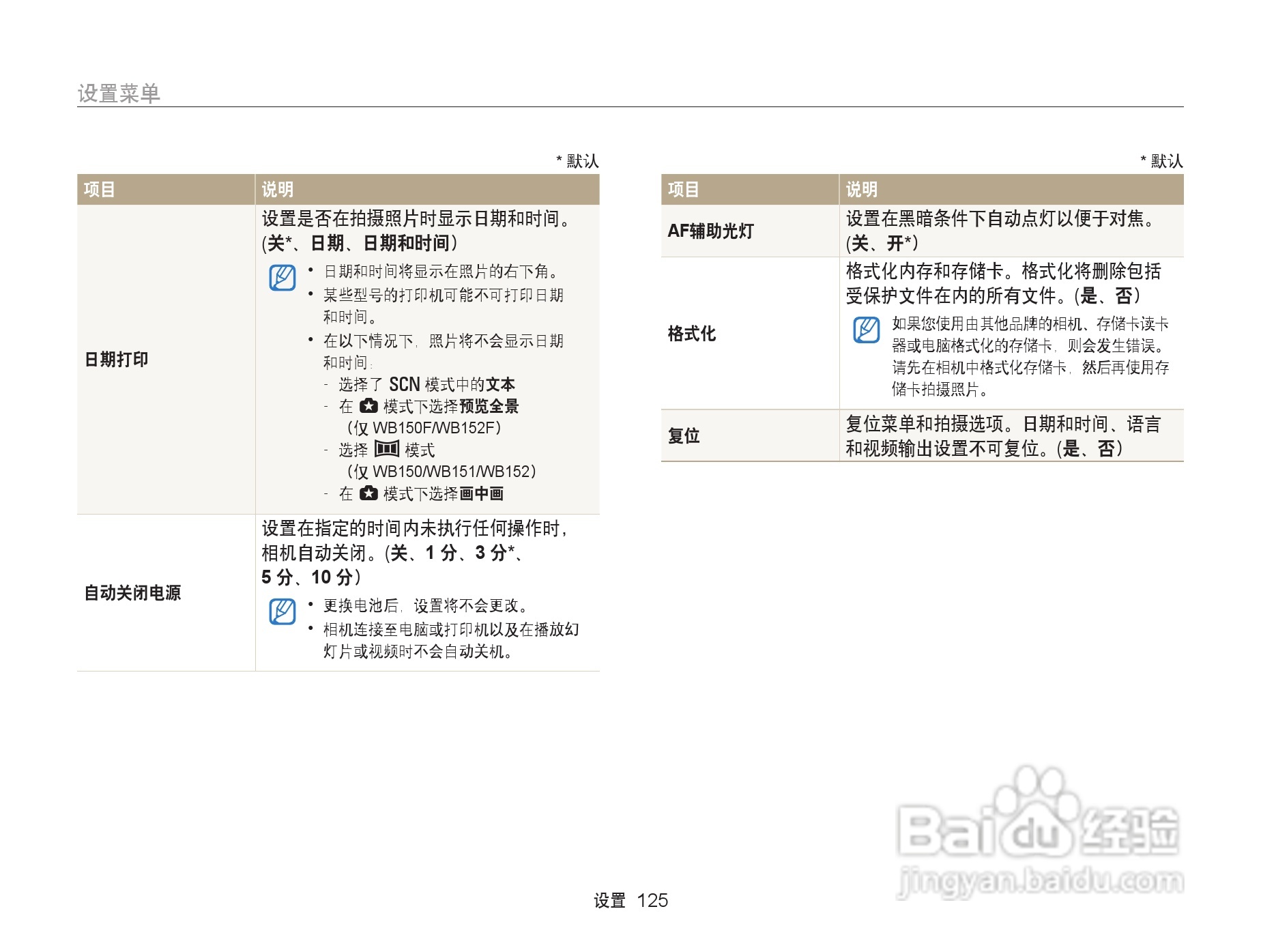Click the 复位 item label
This screenshot has height=952, width=1261.
pyautogui.click(x=684, y=435)
